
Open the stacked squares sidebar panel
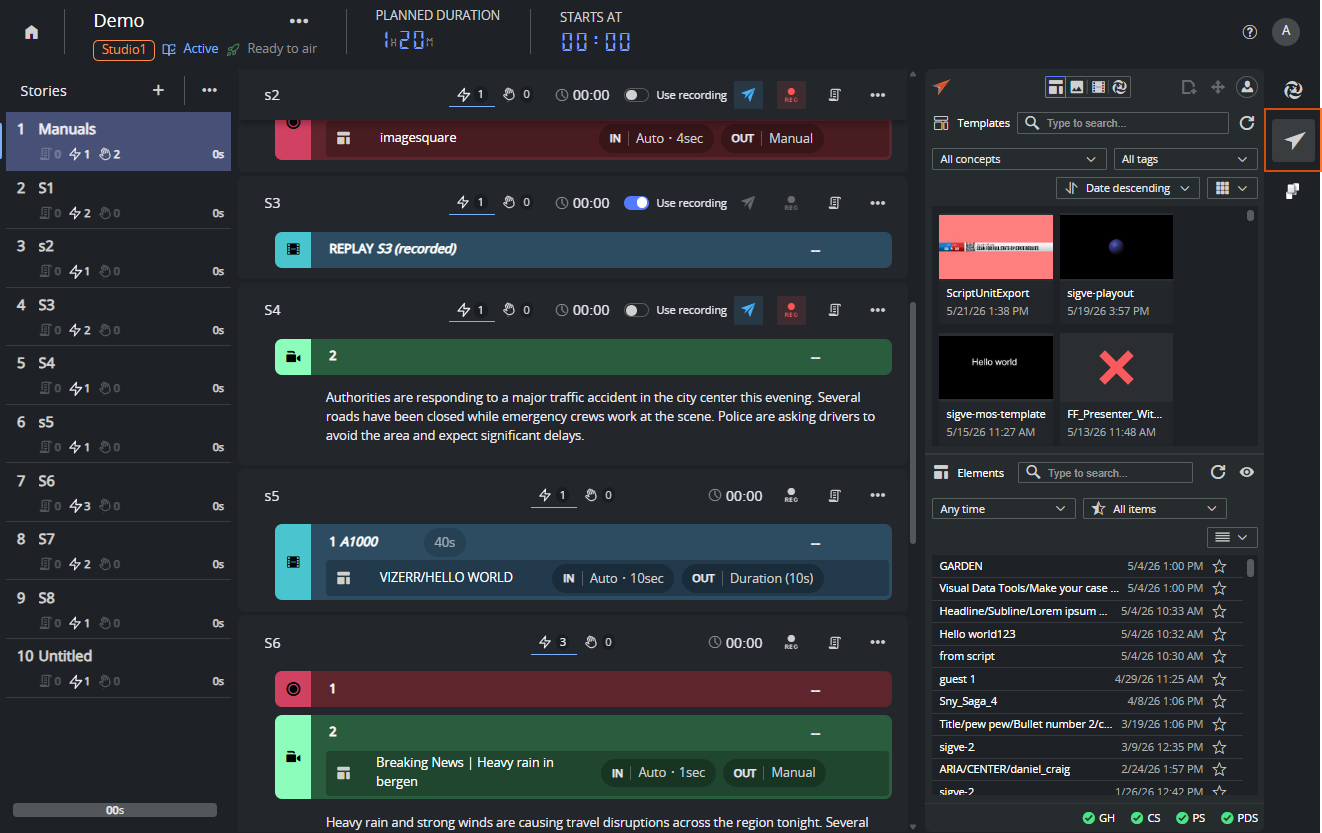1293,191
